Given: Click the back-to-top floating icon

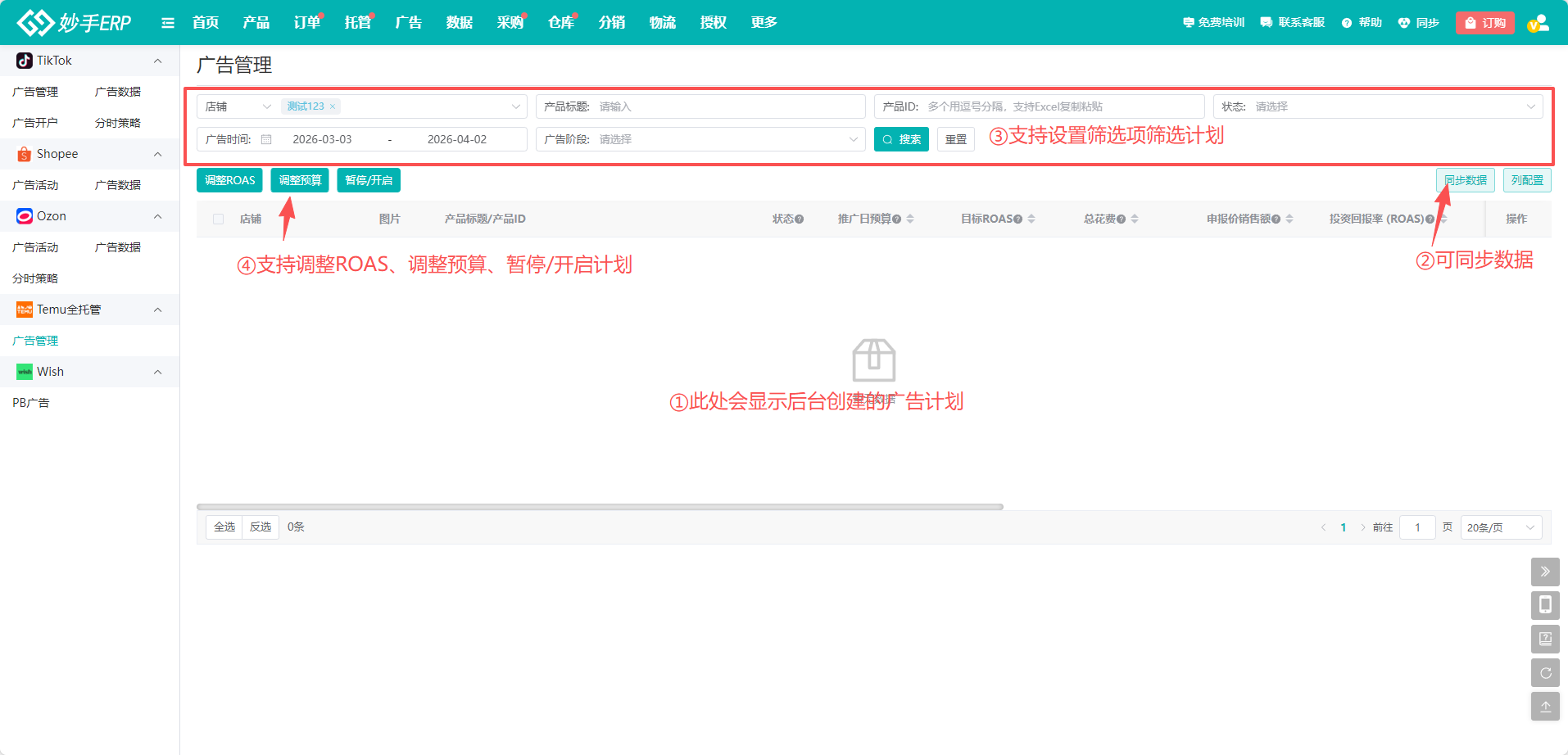Looking at the screenshot, I should point(1545,707).
